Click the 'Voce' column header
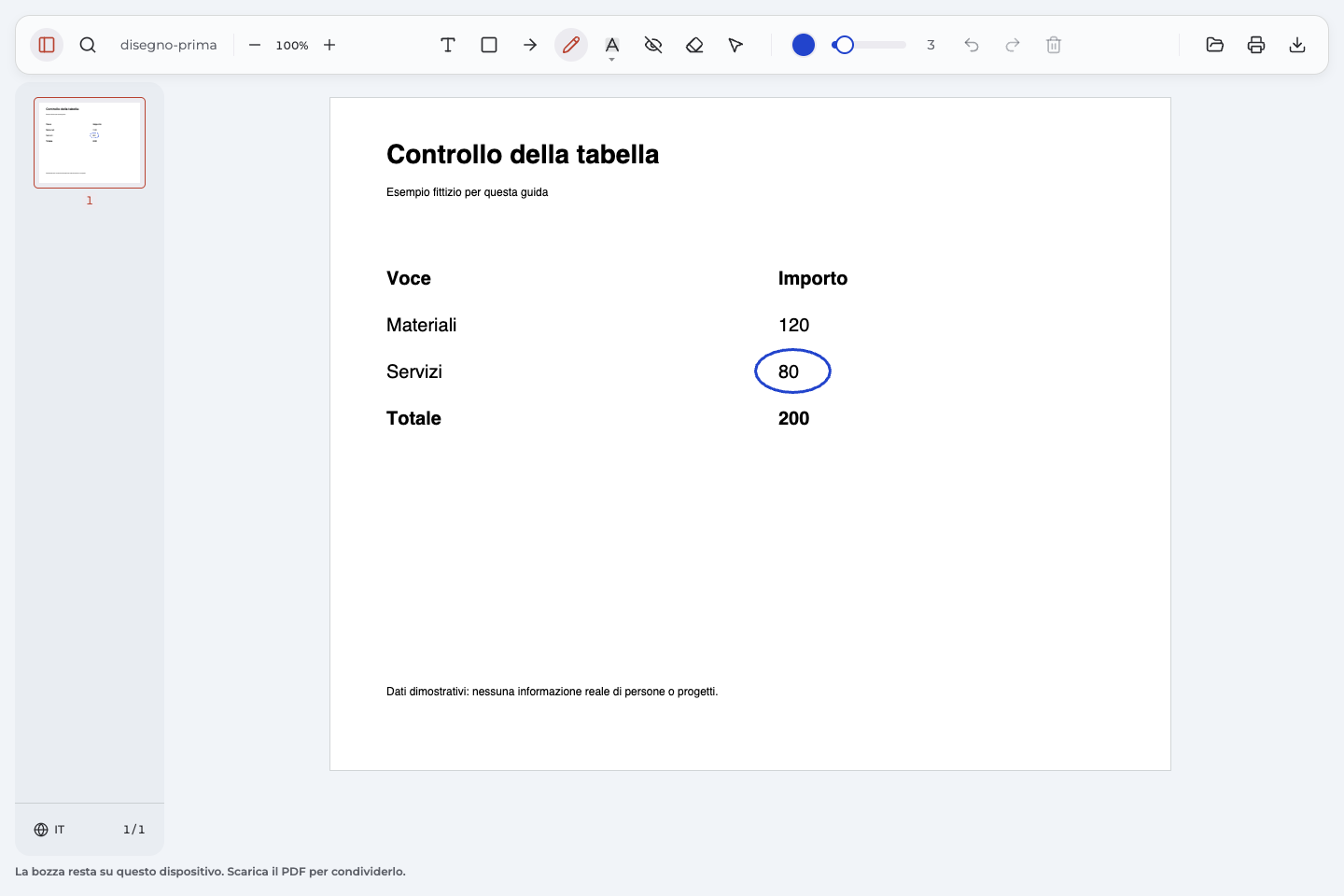 pos(409,278)
